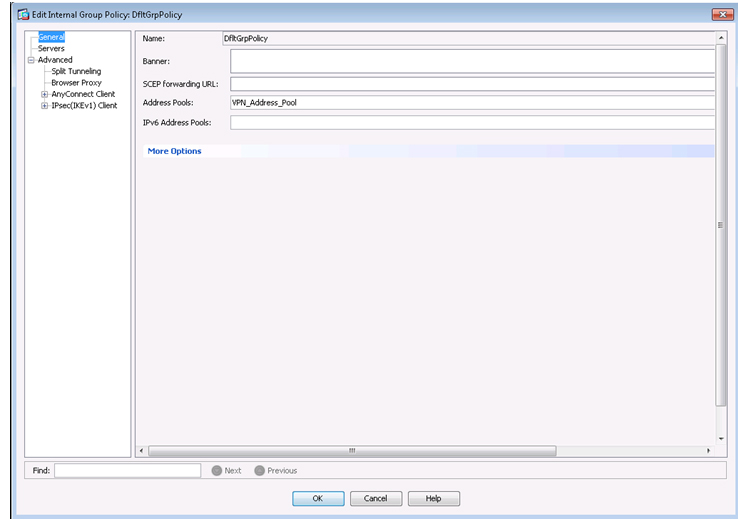This screenshot has width=738, height=522.
Task: Click the Next find arrow icon
Action: tap(216, 470)
